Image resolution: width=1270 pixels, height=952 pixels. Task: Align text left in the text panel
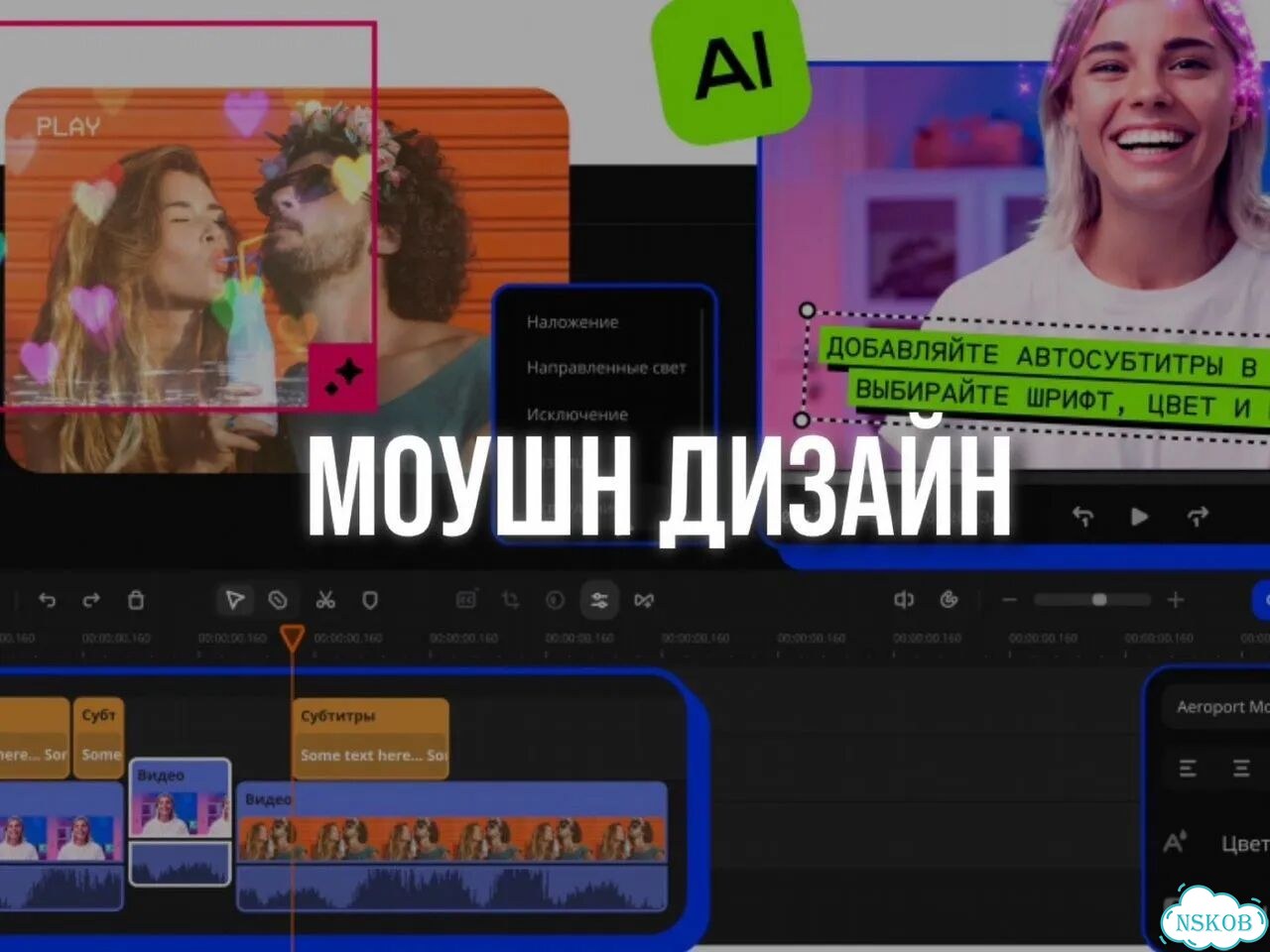click(x=1188, y=769)
